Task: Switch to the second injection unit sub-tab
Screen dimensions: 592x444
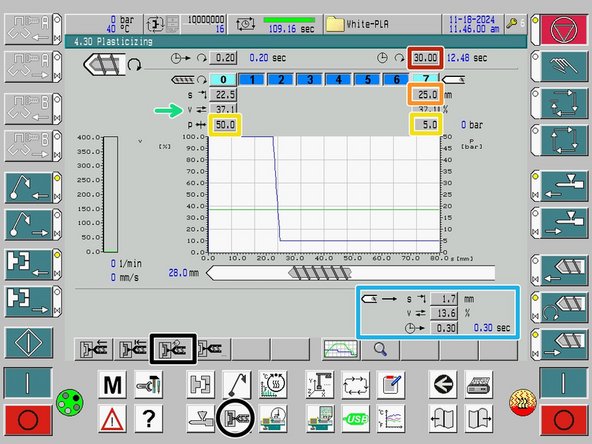Action: click(133, 349)
